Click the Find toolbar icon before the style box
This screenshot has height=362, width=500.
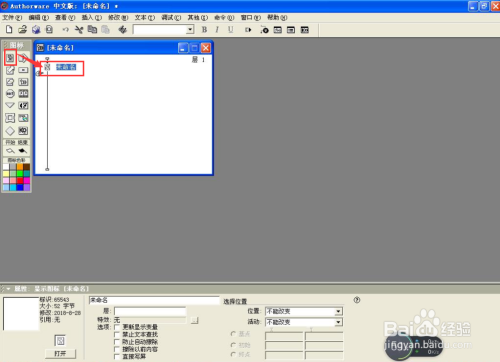coord(122,30)
